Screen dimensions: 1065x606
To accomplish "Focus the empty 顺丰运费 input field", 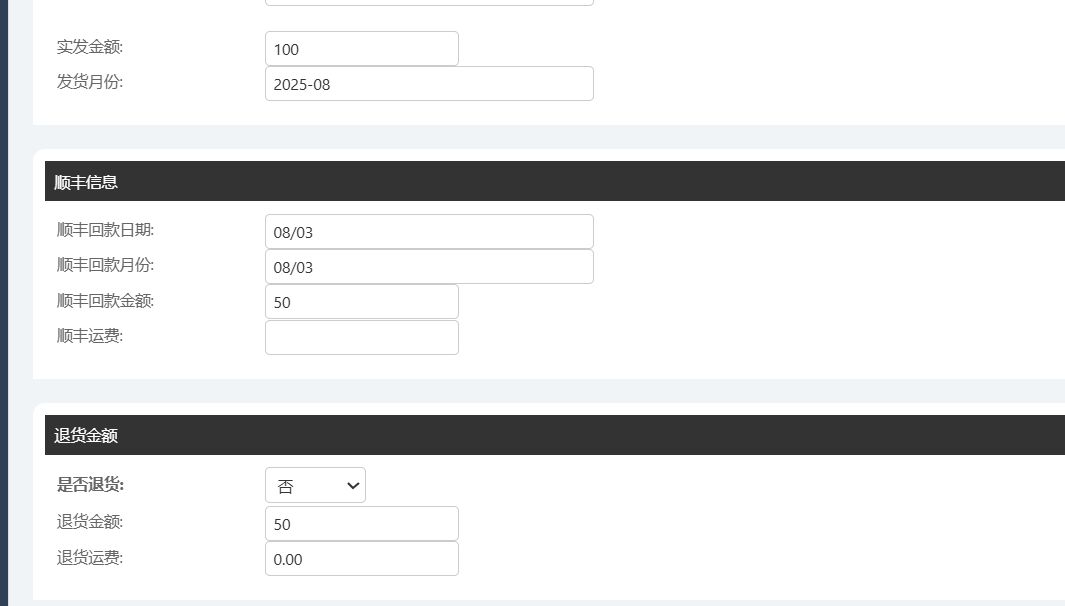I will pyautogui.click(x=361, y=337).
